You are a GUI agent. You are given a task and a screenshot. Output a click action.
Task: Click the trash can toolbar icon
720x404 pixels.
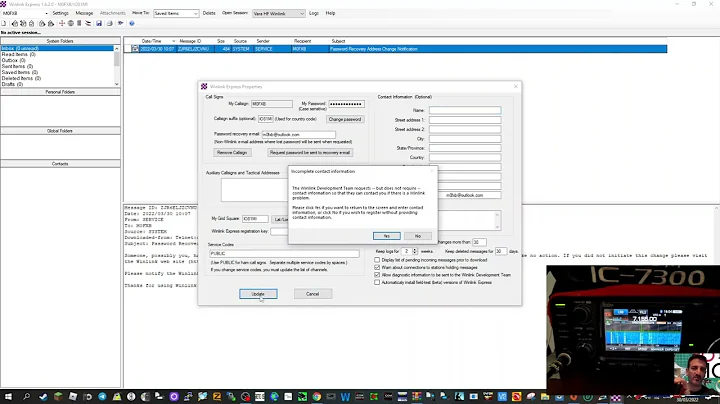(x=79, y=23)
